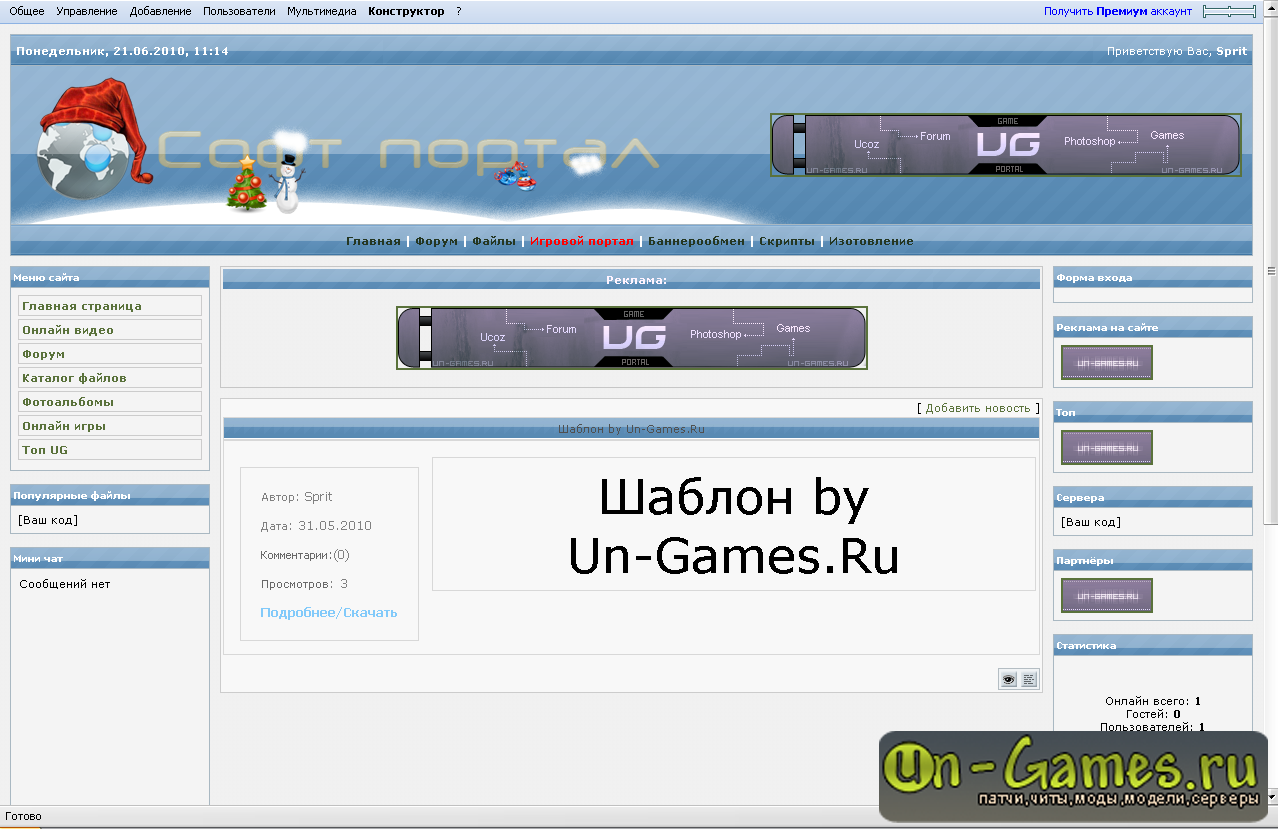Open the Шаблон by Un-Games.Ru news title
This screenshot has height=829, width=1278.
[x=631, y=429]
